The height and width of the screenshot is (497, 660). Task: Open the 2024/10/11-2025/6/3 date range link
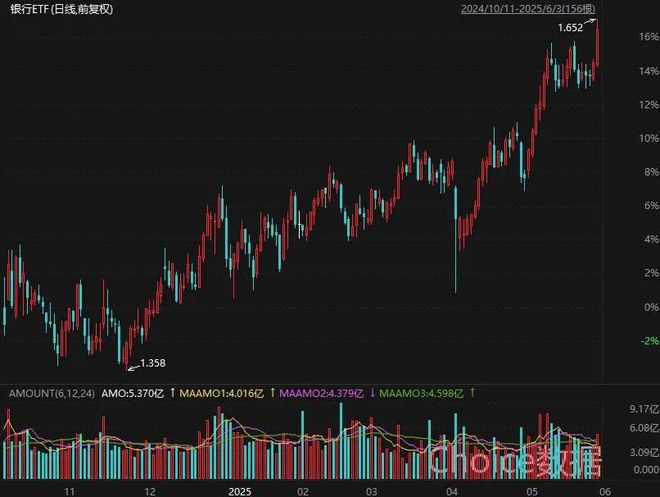pos(528,9)
